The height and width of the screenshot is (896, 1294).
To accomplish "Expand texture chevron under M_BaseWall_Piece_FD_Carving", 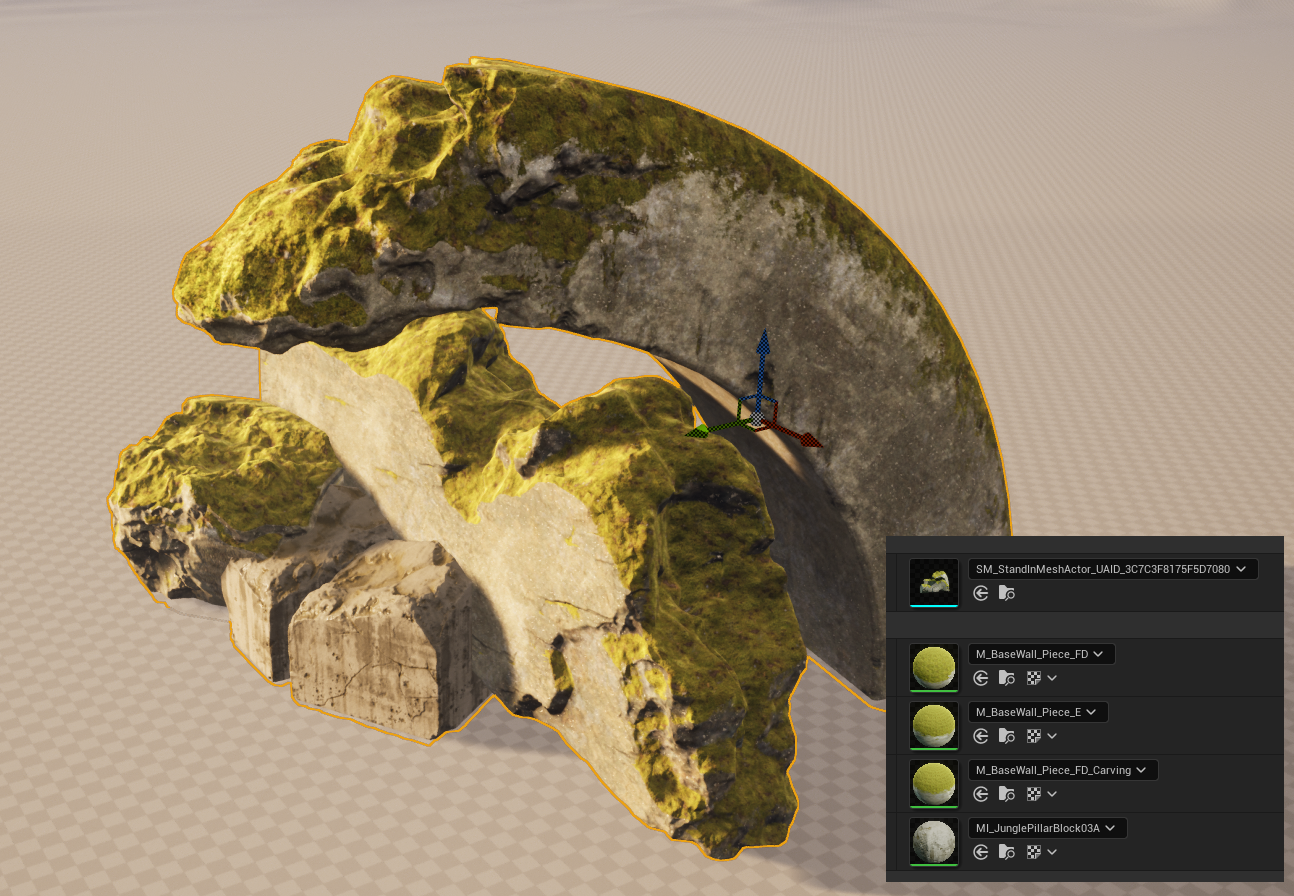I will 1052,794.
